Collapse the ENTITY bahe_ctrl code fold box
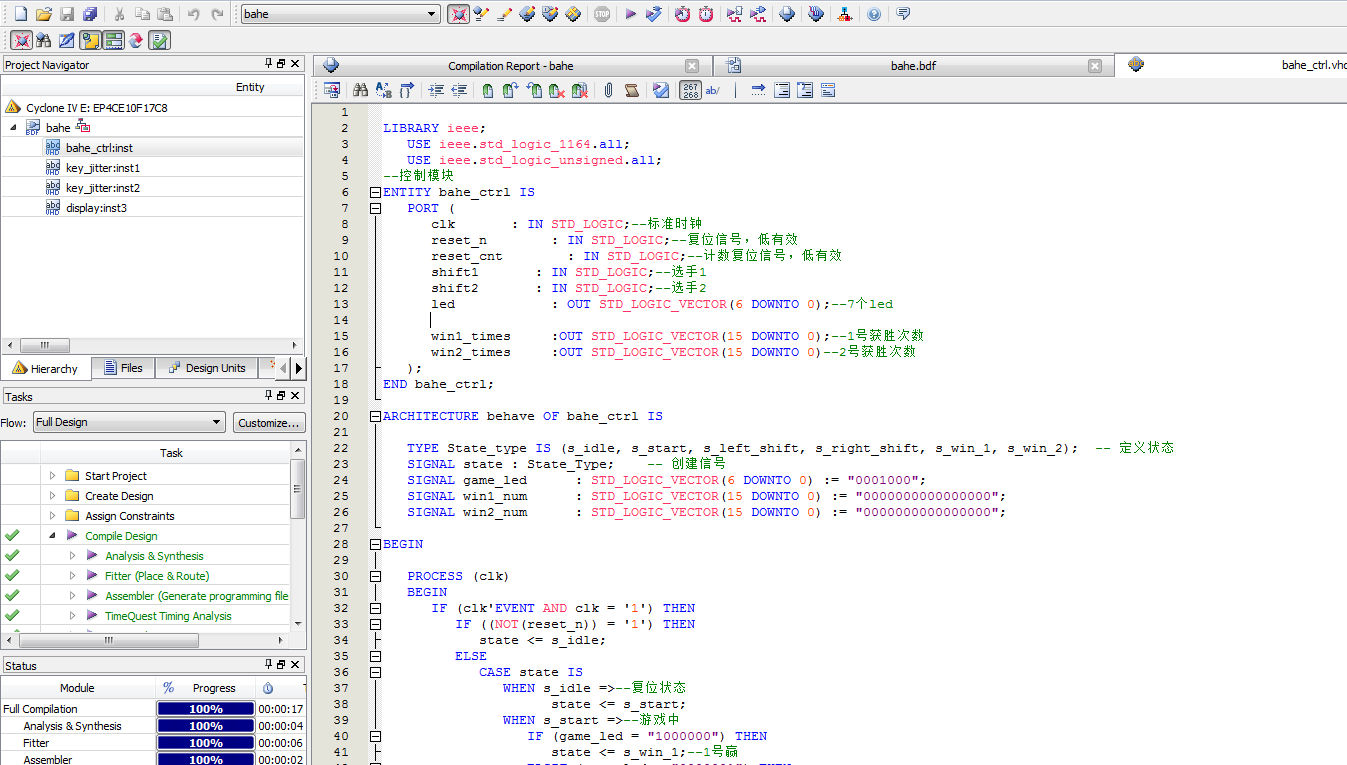Viewport: 1347px width, 765px height. coord(375,192)
